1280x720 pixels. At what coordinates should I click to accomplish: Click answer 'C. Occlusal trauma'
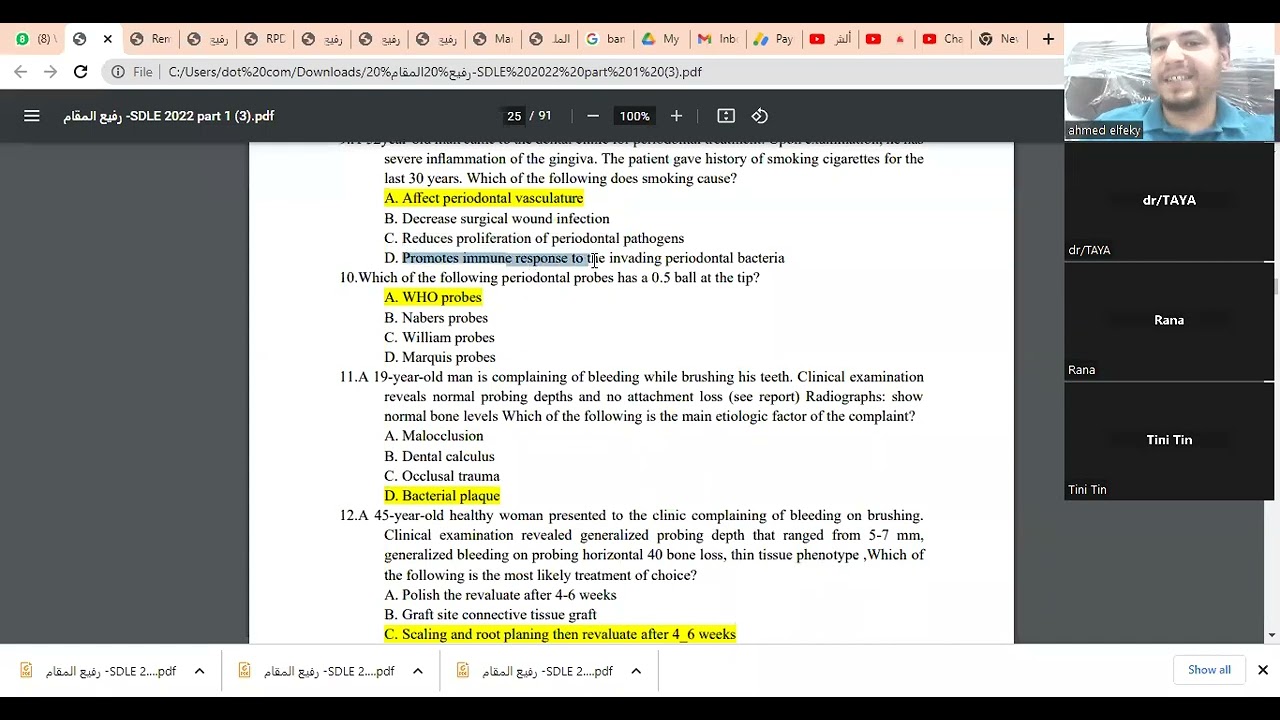pyautogui.click(x=442, y=477)
